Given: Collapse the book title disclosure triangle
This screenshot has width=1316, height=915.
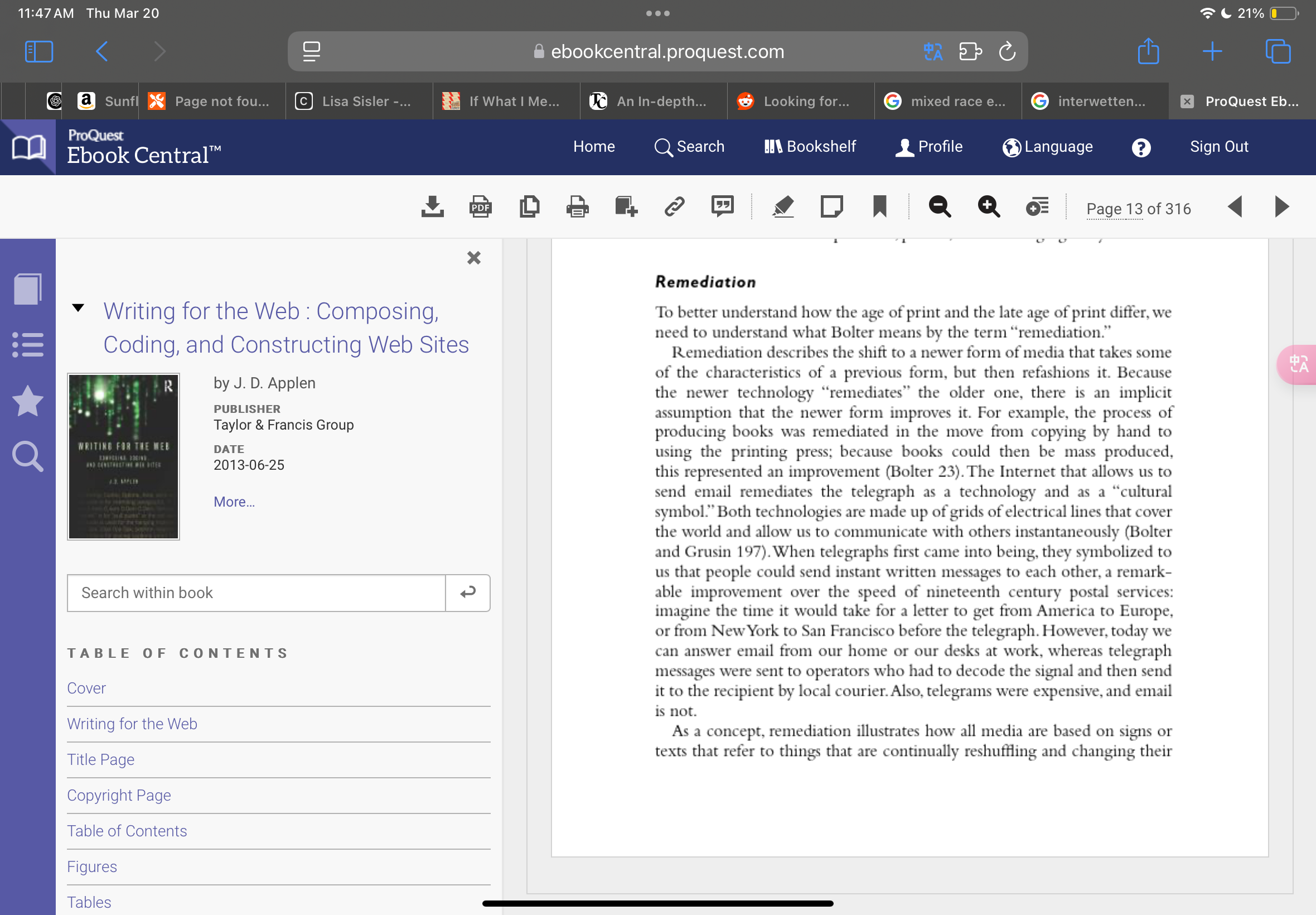Looking at the screenshot, I should coord(79,309).
